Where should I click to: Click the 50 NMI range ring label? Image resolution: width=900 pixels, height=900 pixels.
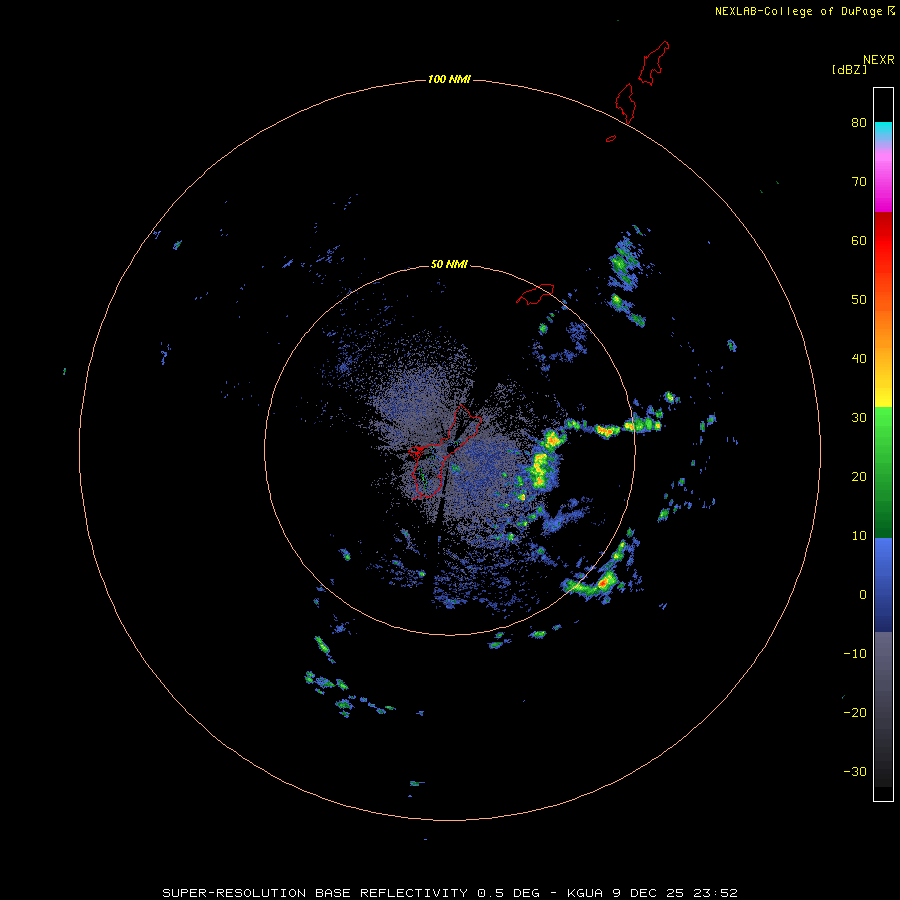click(x=449, y=264)
